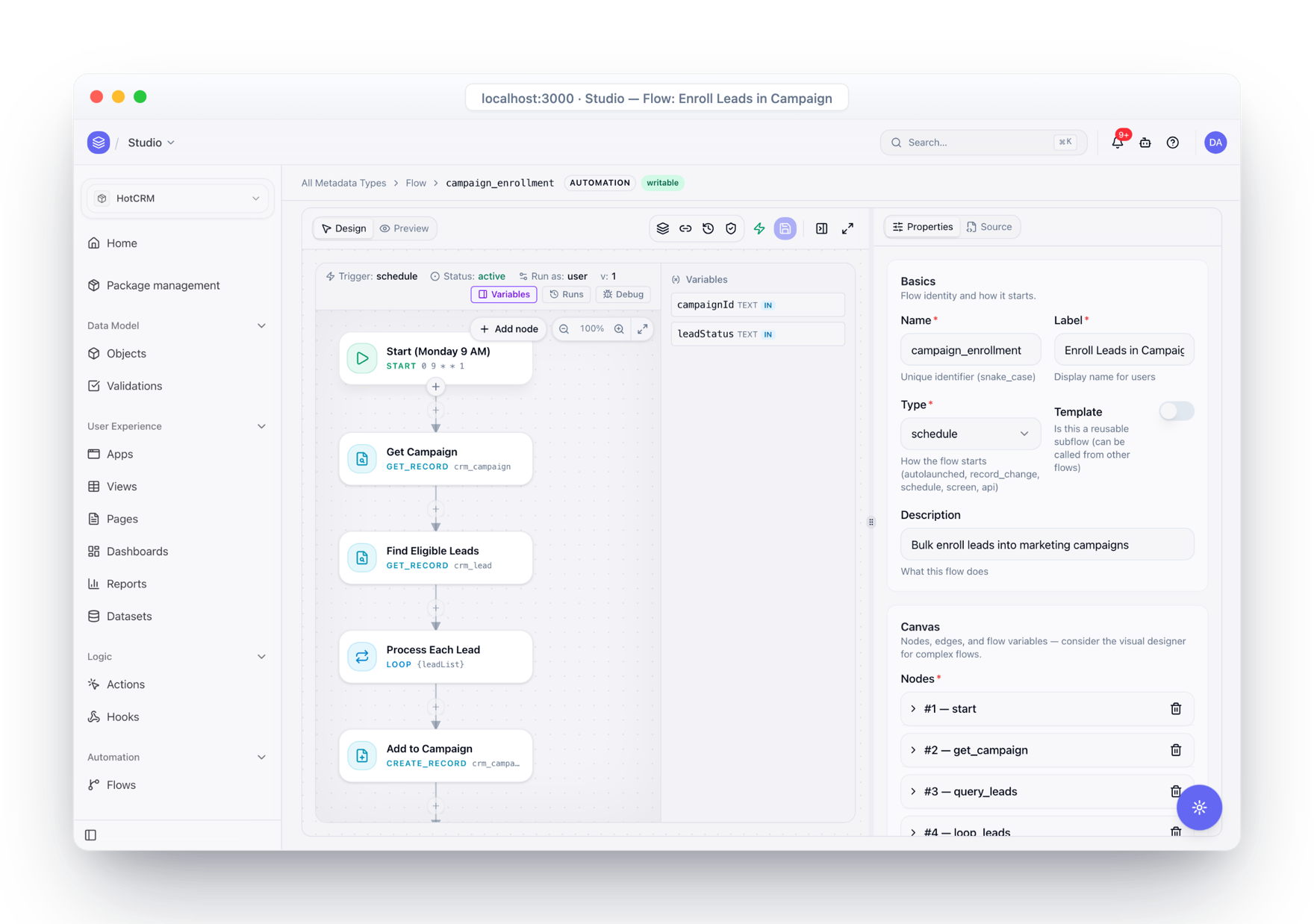Collapse the sidebar with bottom panel icon
This screenshot has width=1314, height=924.
(91, 835)
